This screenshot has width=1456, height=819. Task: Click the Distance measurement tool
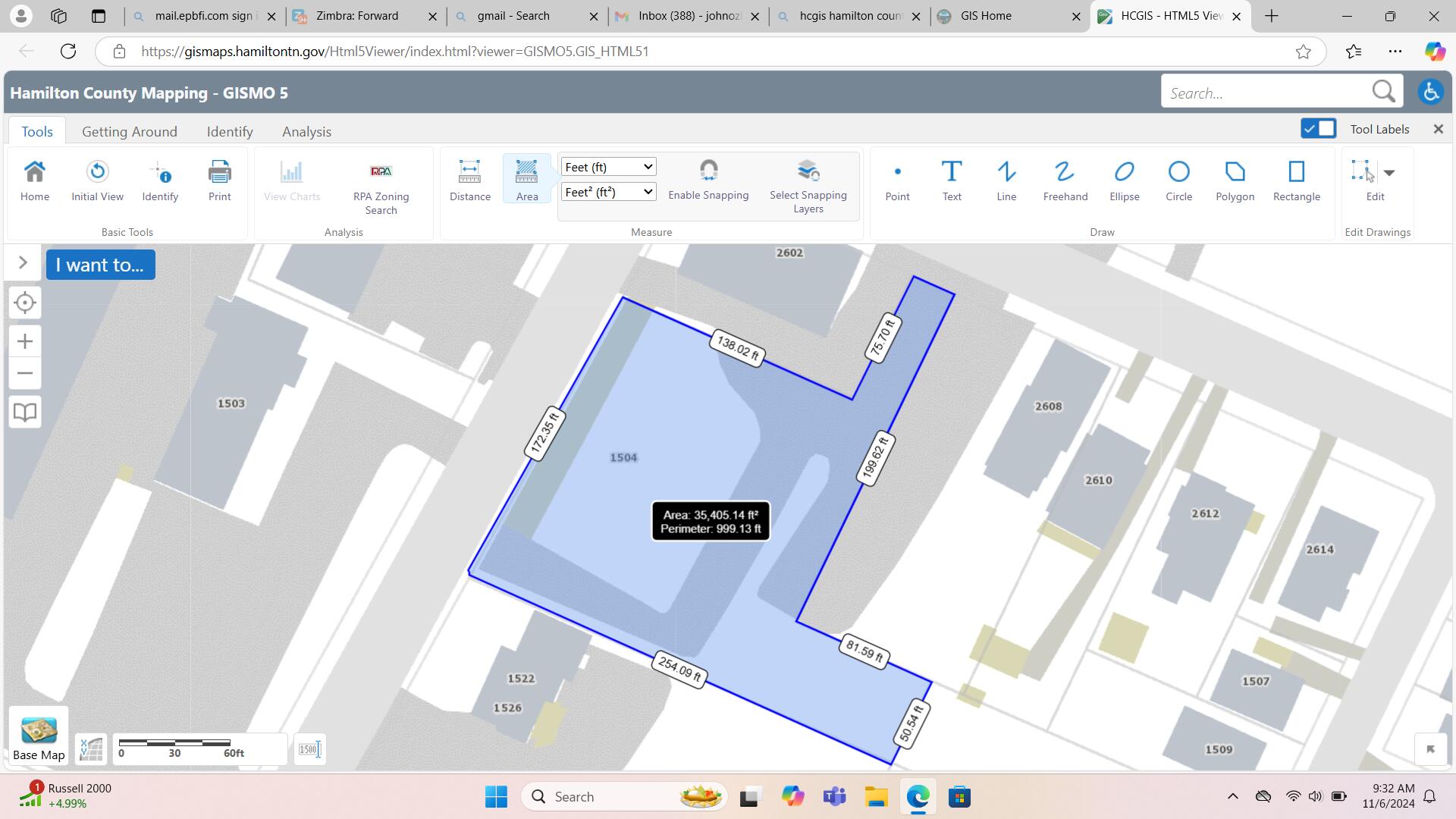pyautogui.click(x=469, y=180)
